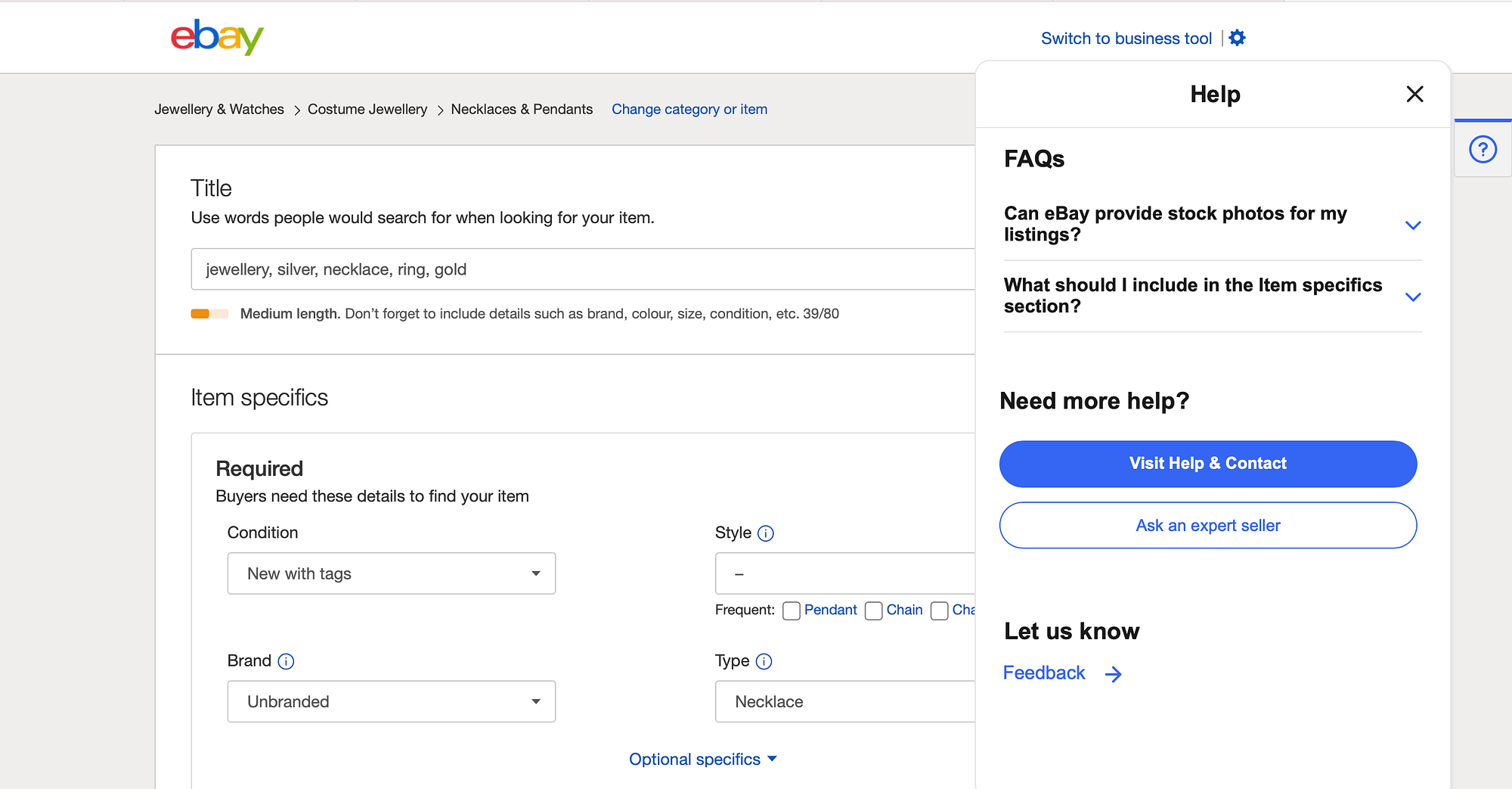
Task: Go to Necklaces & Pendants breadcrumb
Action: pyautogui.click(x=522, y=109)
